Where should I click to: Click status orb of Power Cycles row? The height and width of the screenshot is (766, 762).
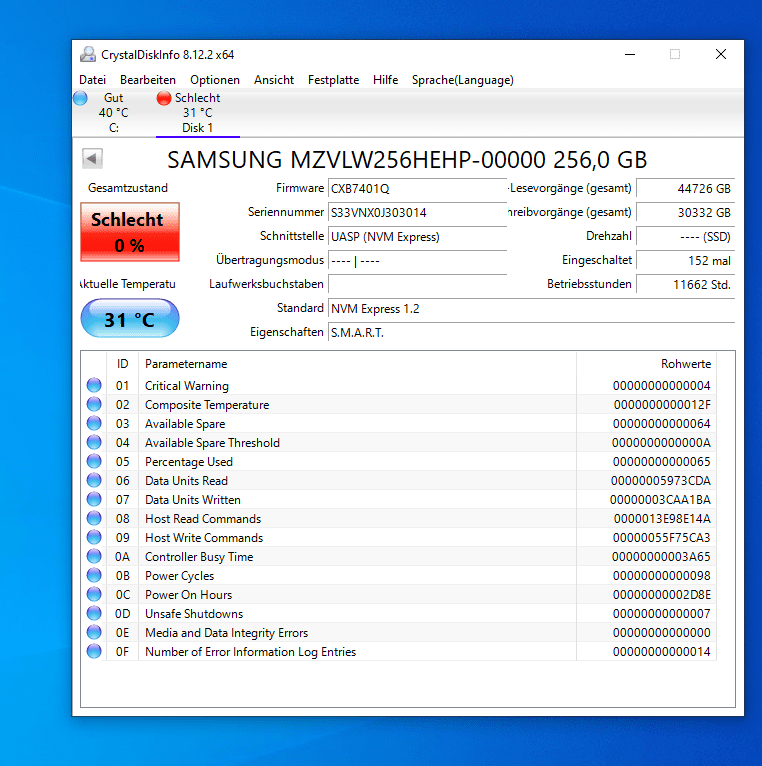pyautogui.click(x=94, y=575)
